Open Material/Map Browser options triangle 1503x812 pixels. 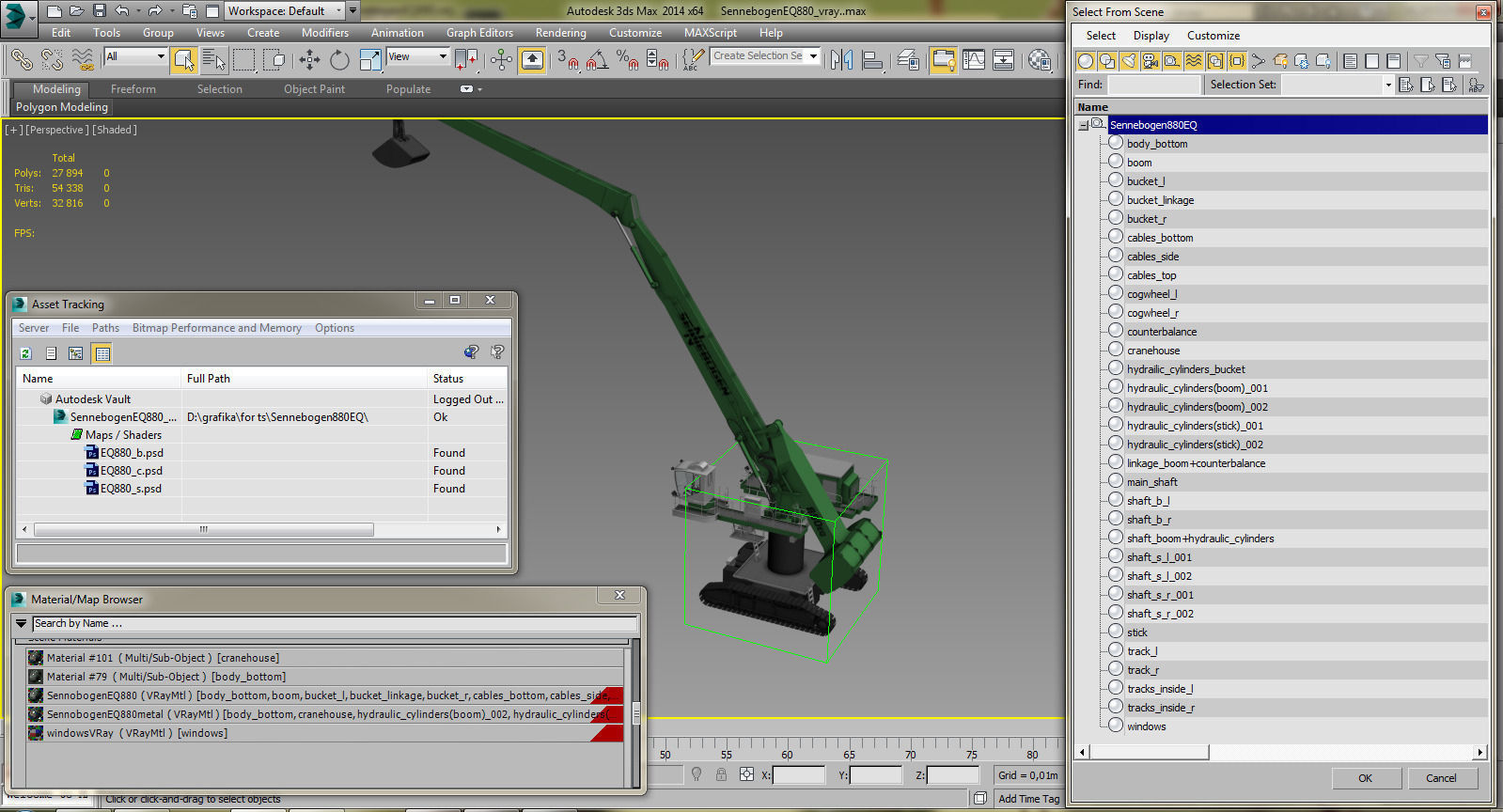pos(22,623)
